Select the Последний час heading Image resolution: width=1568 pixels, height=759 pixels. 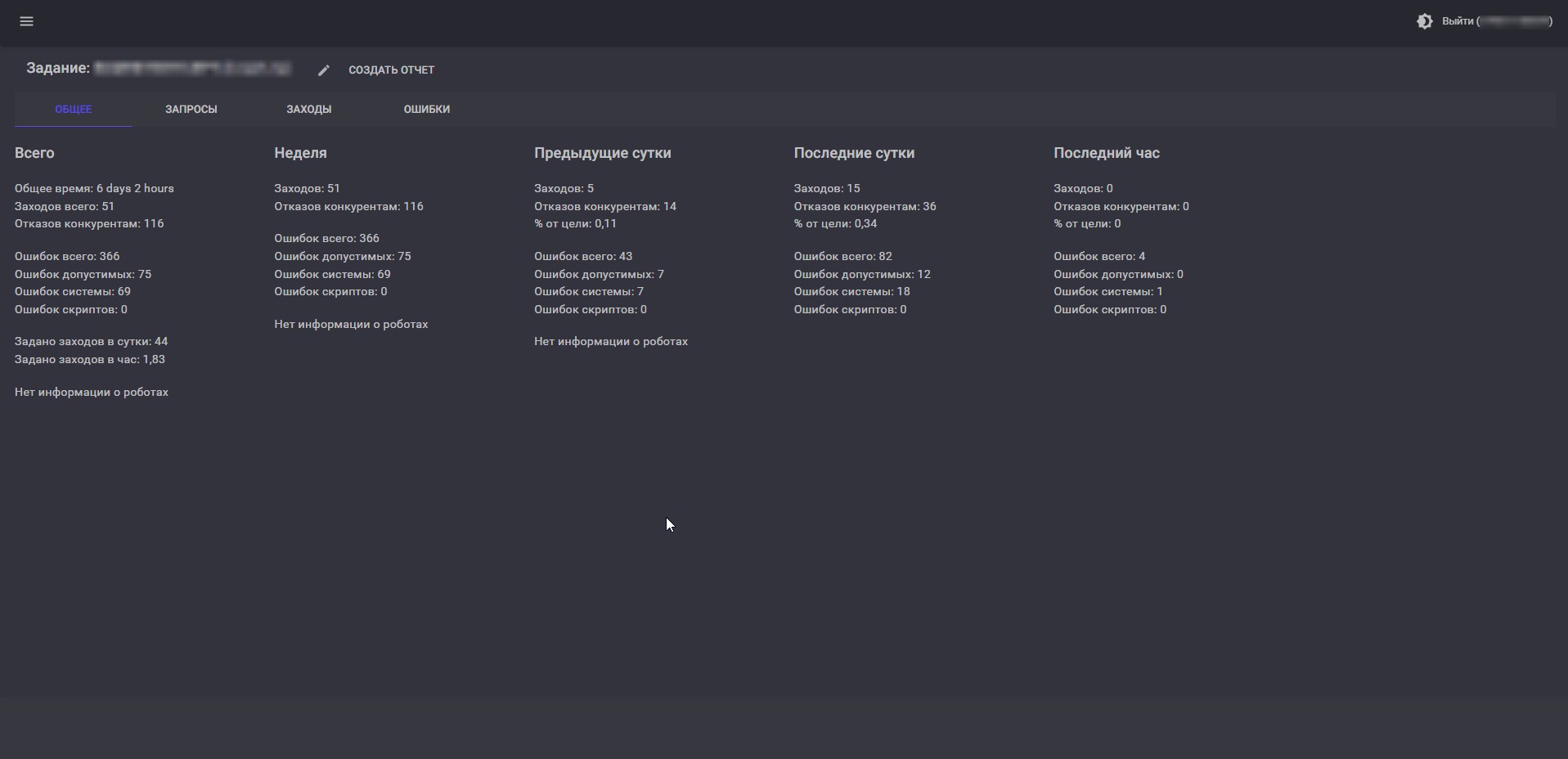[x=1106, y=153]
